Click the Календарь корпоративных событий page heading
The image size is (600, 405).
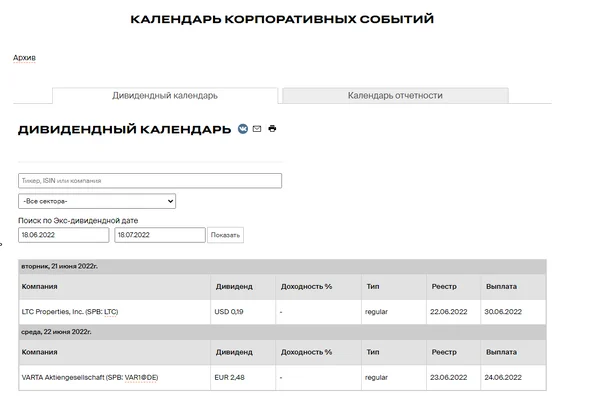tap(282, 20)
